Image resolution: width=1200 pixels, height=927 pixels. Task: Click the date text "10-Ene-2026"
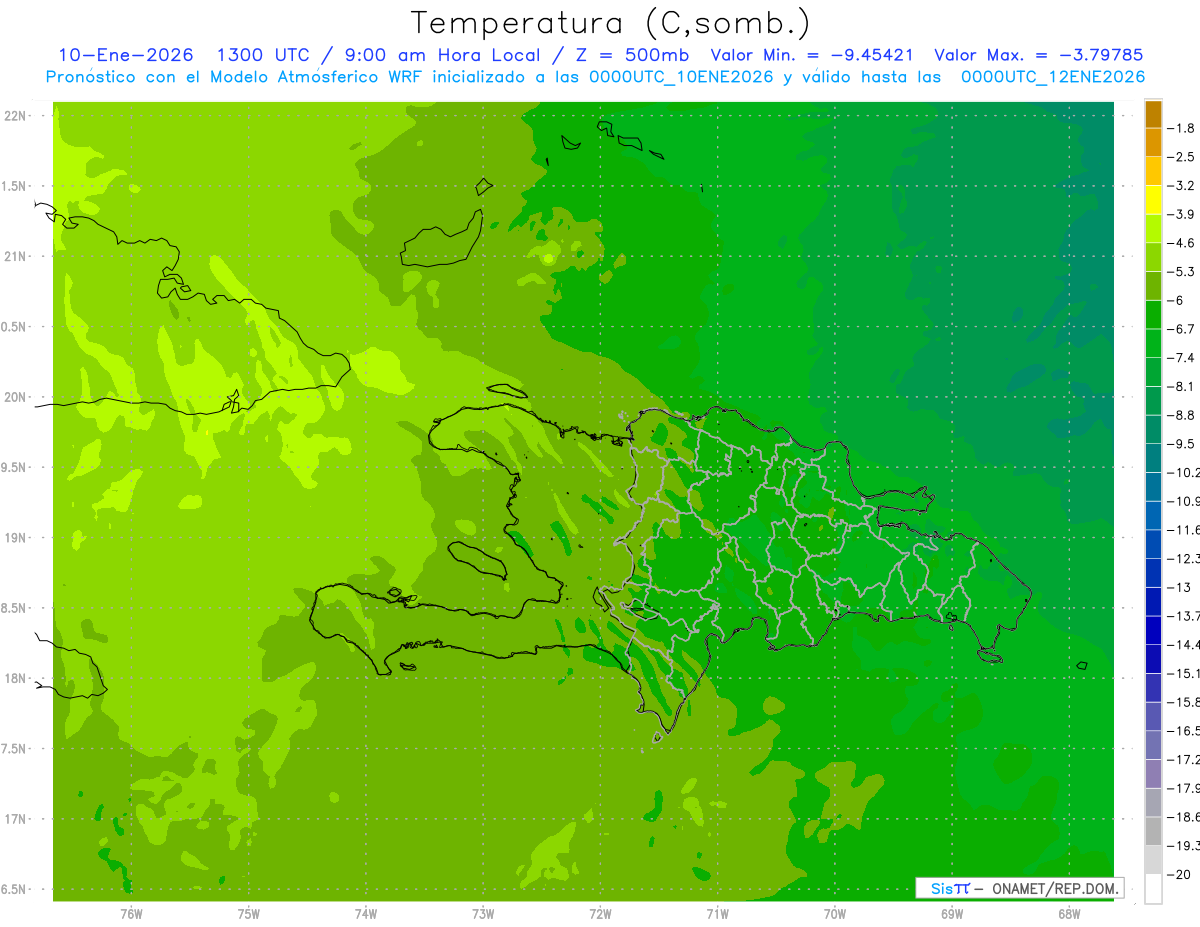coord(125,55)
